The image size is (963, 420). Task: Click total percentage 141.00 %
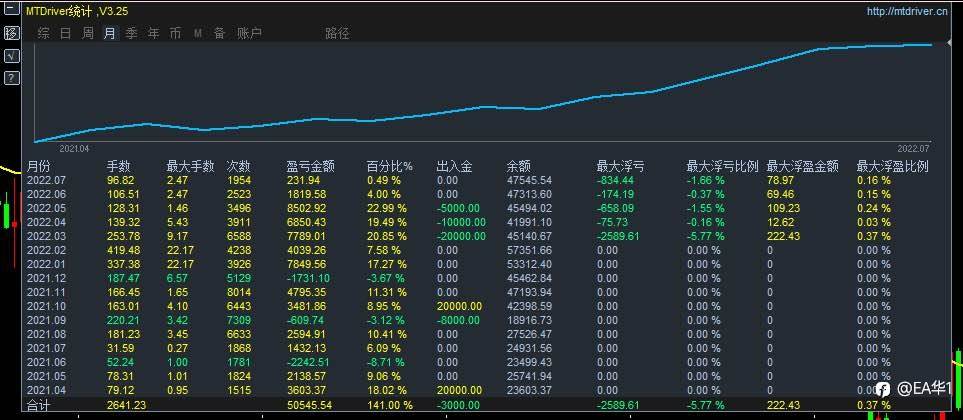click(389, 405)
